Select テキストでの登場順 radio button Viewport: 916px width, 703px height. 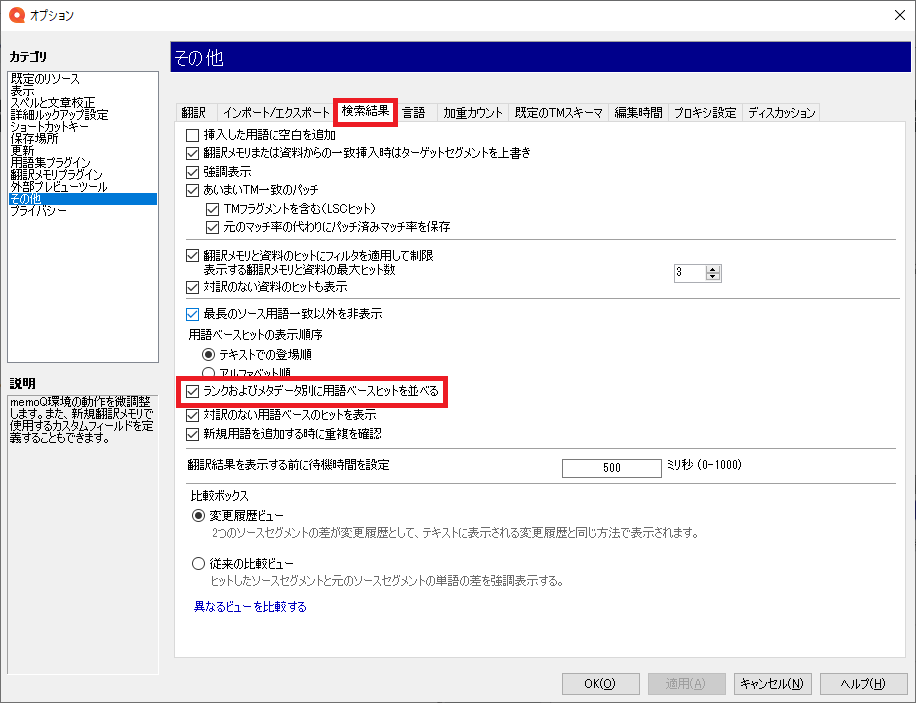(x=209, y=354)
